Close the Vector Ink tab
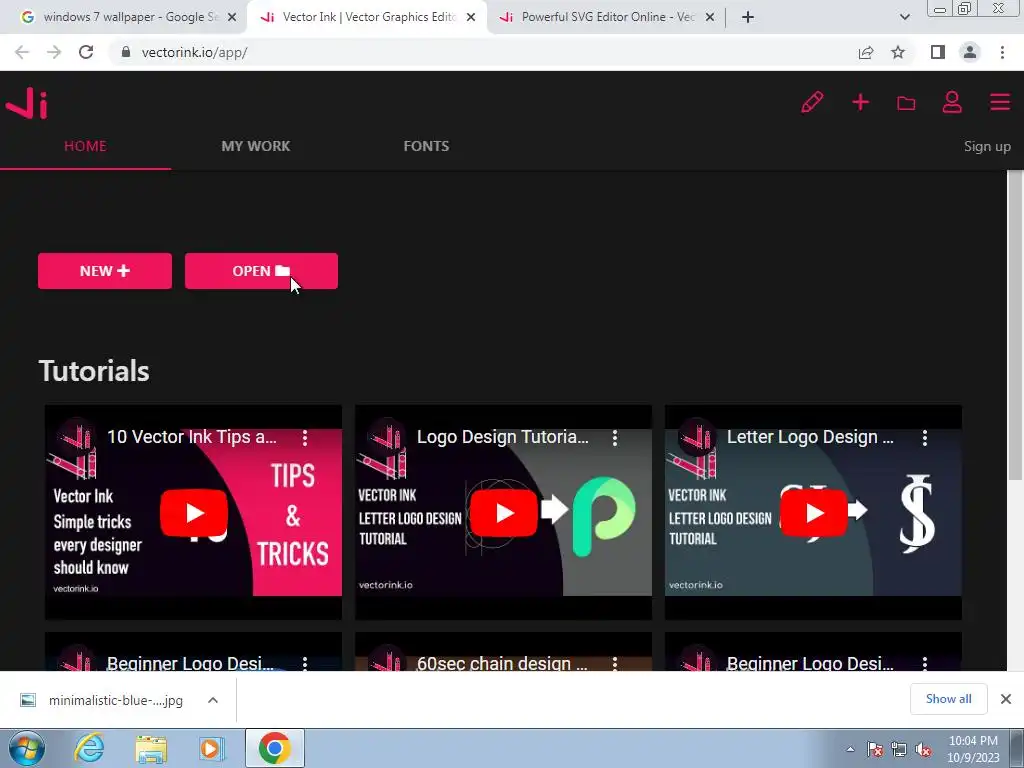Viewport: 1024px width, 768px height. [x=471, y=17]
